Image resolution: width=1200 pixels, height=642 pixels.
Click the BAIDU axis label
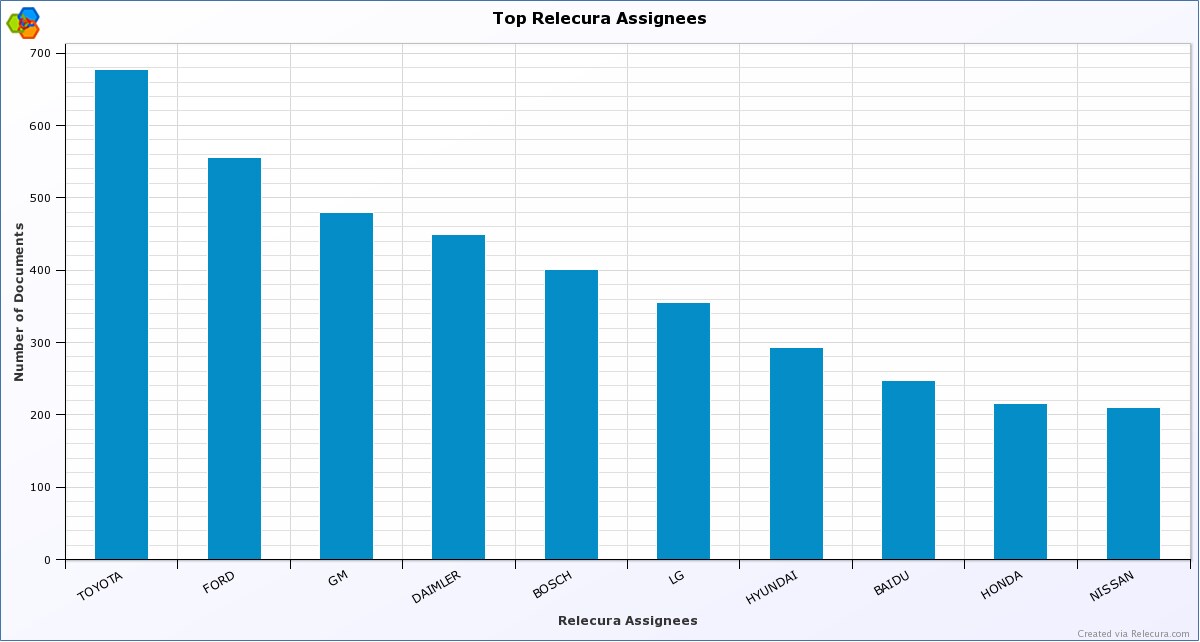pos(891,583)
